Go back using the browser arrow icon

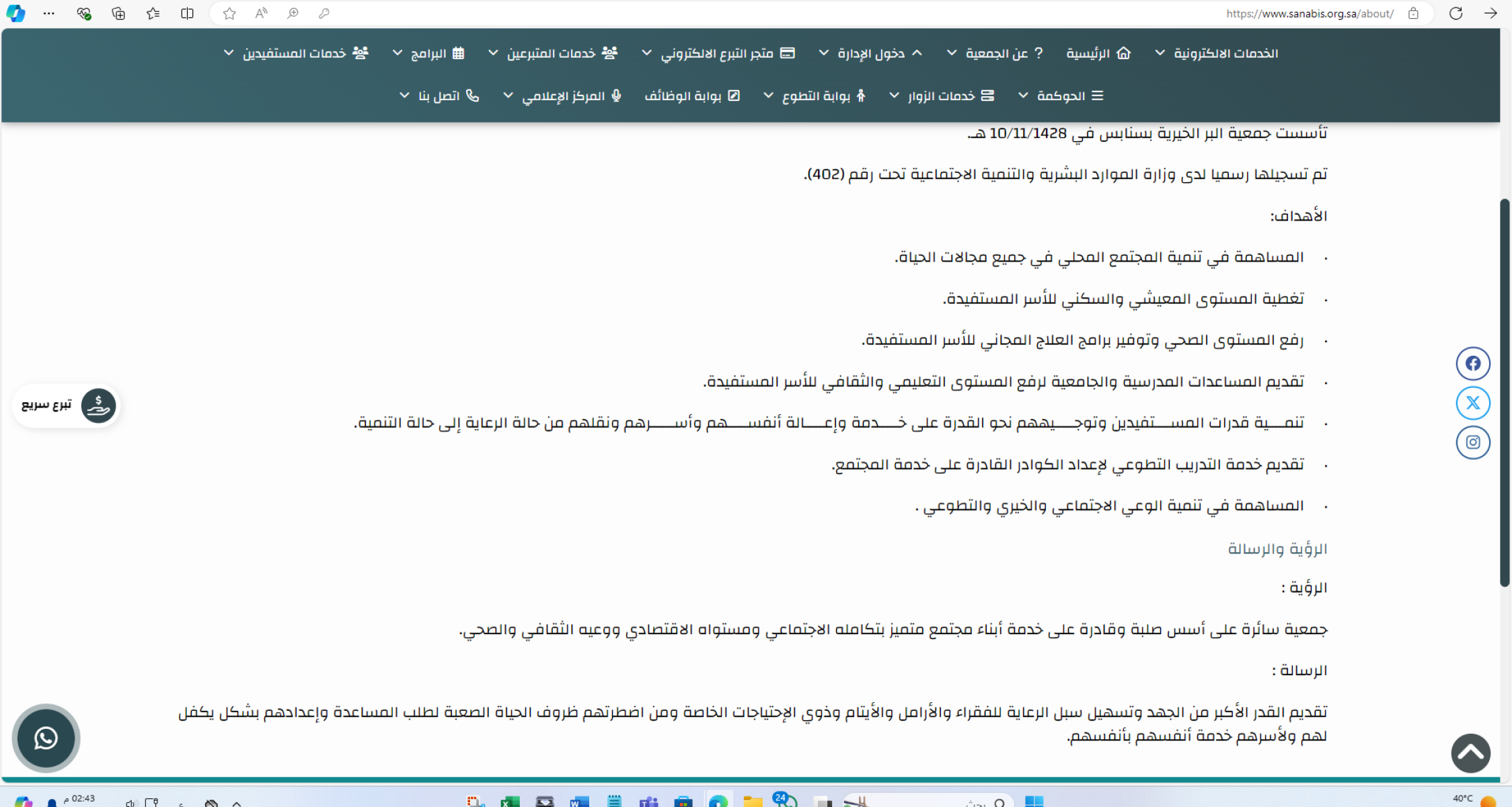(x=1490, y=13)
